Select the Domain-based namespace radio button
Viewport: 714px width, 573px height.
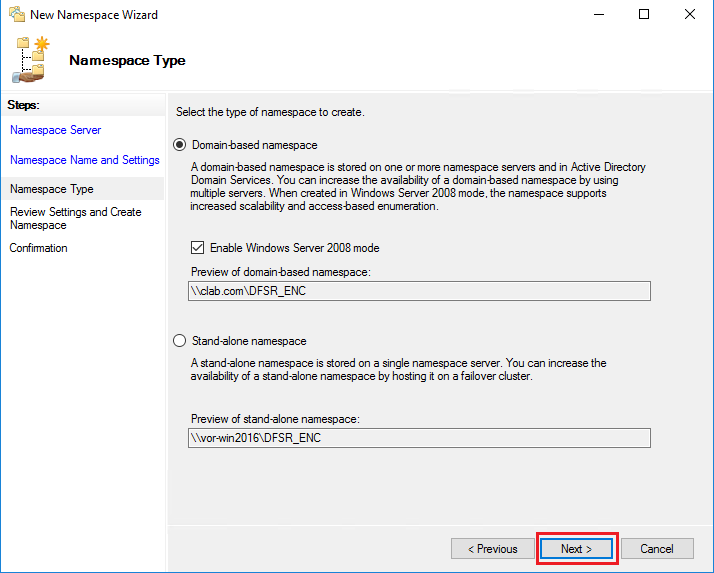(180, 145)
